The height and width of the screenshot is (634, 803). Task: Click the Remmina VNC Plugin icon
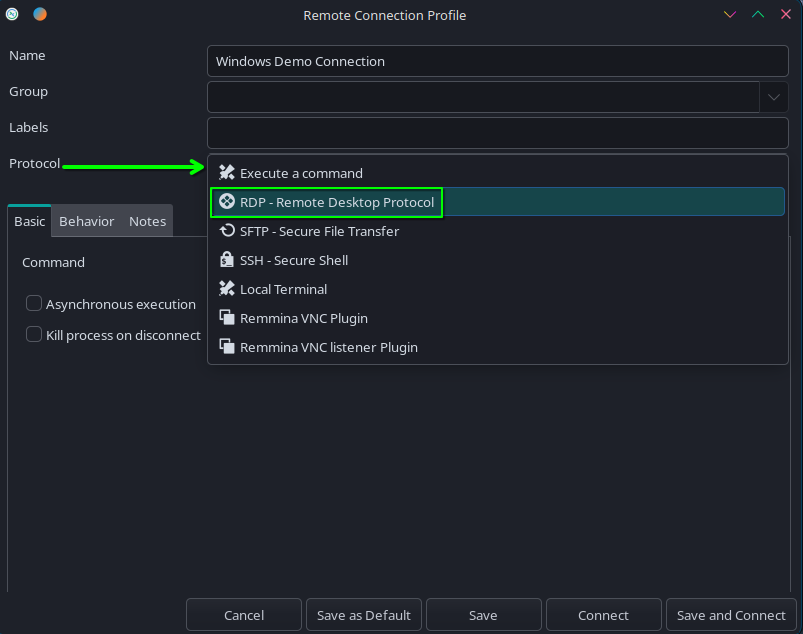[227, 318]
